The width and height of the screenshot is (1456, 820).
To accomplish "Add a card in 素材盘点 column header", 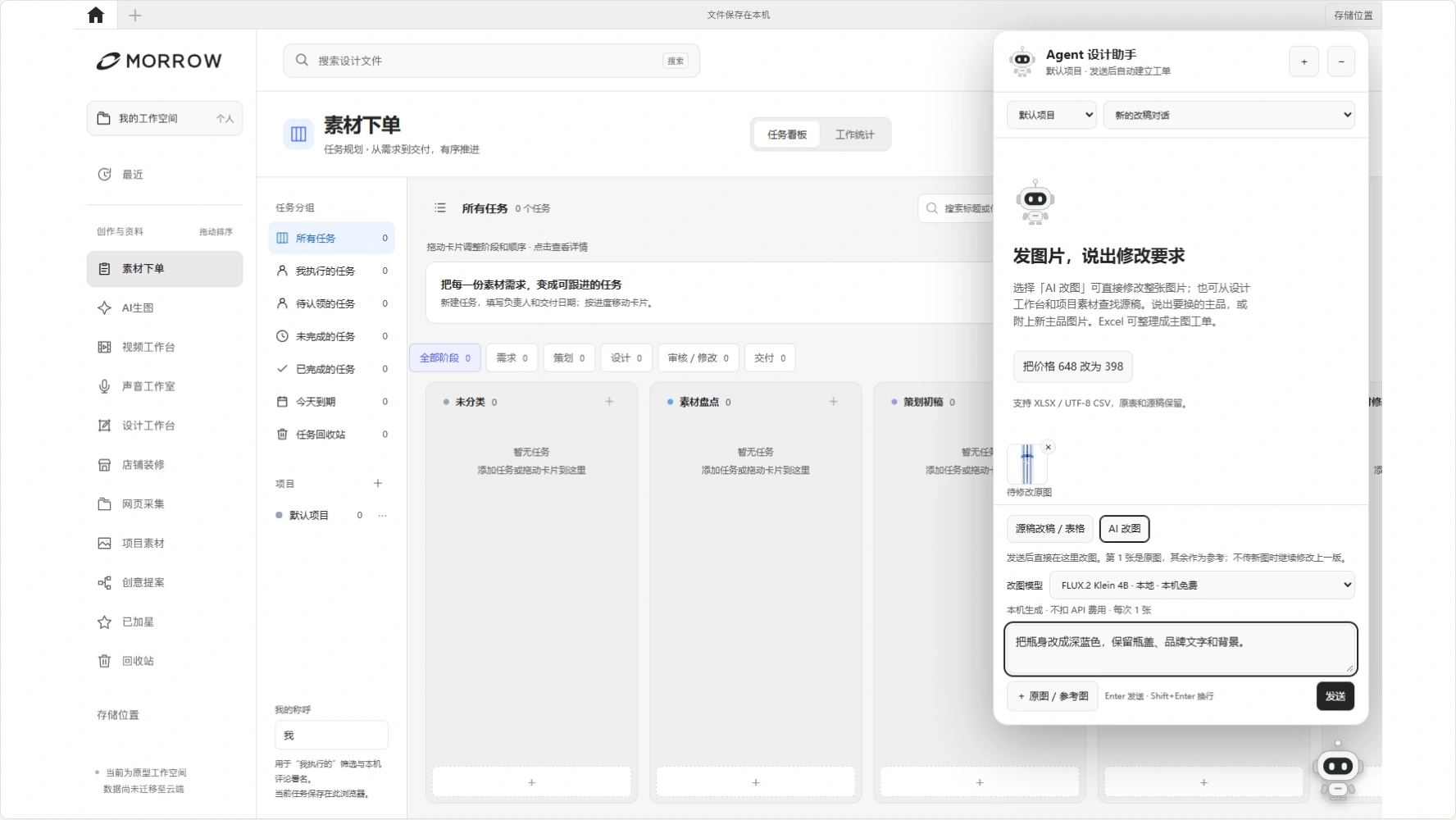I will (833, 402).
